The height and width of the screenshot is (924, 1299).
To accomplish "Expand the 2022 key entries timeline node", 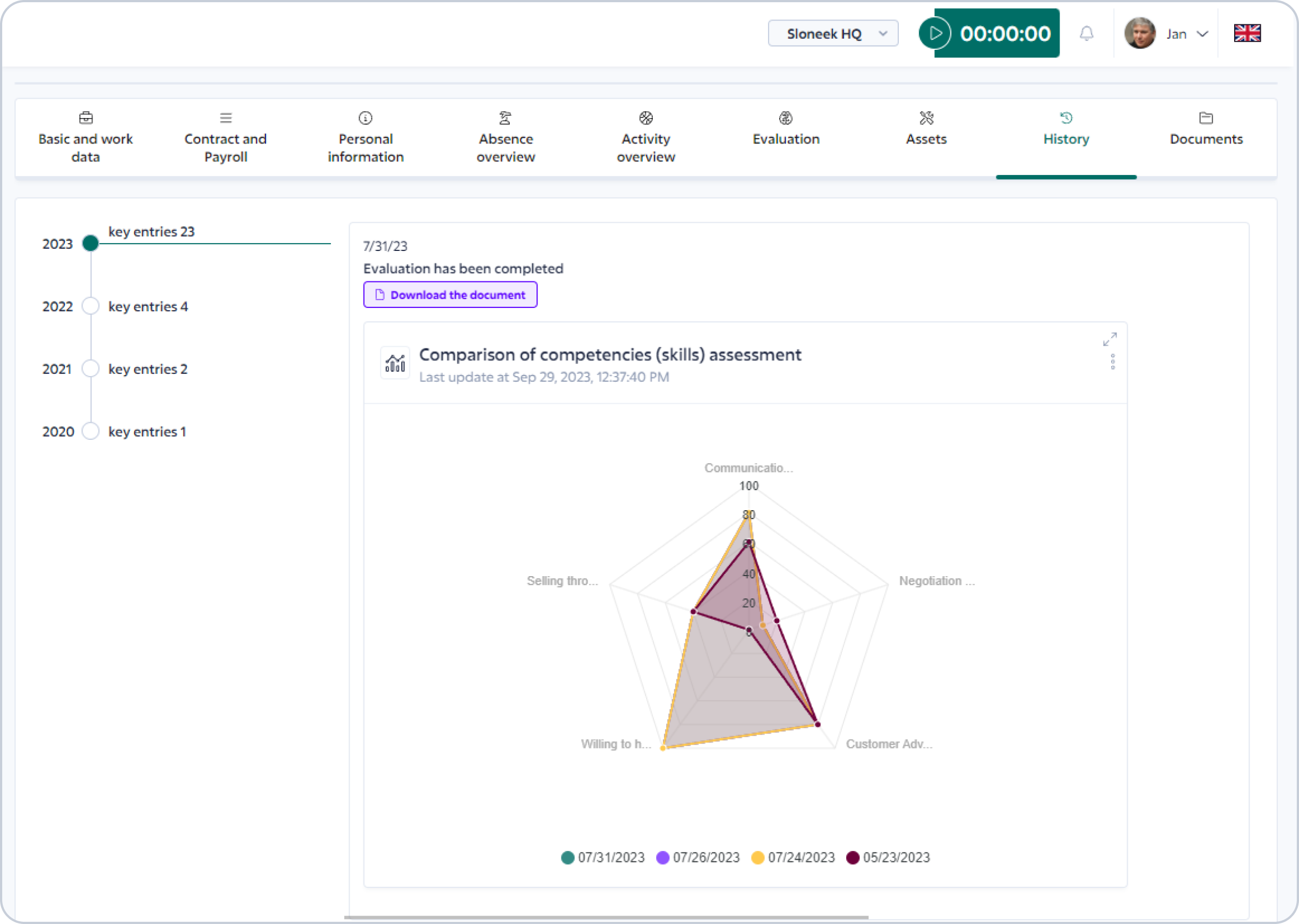I will (90, 306).
